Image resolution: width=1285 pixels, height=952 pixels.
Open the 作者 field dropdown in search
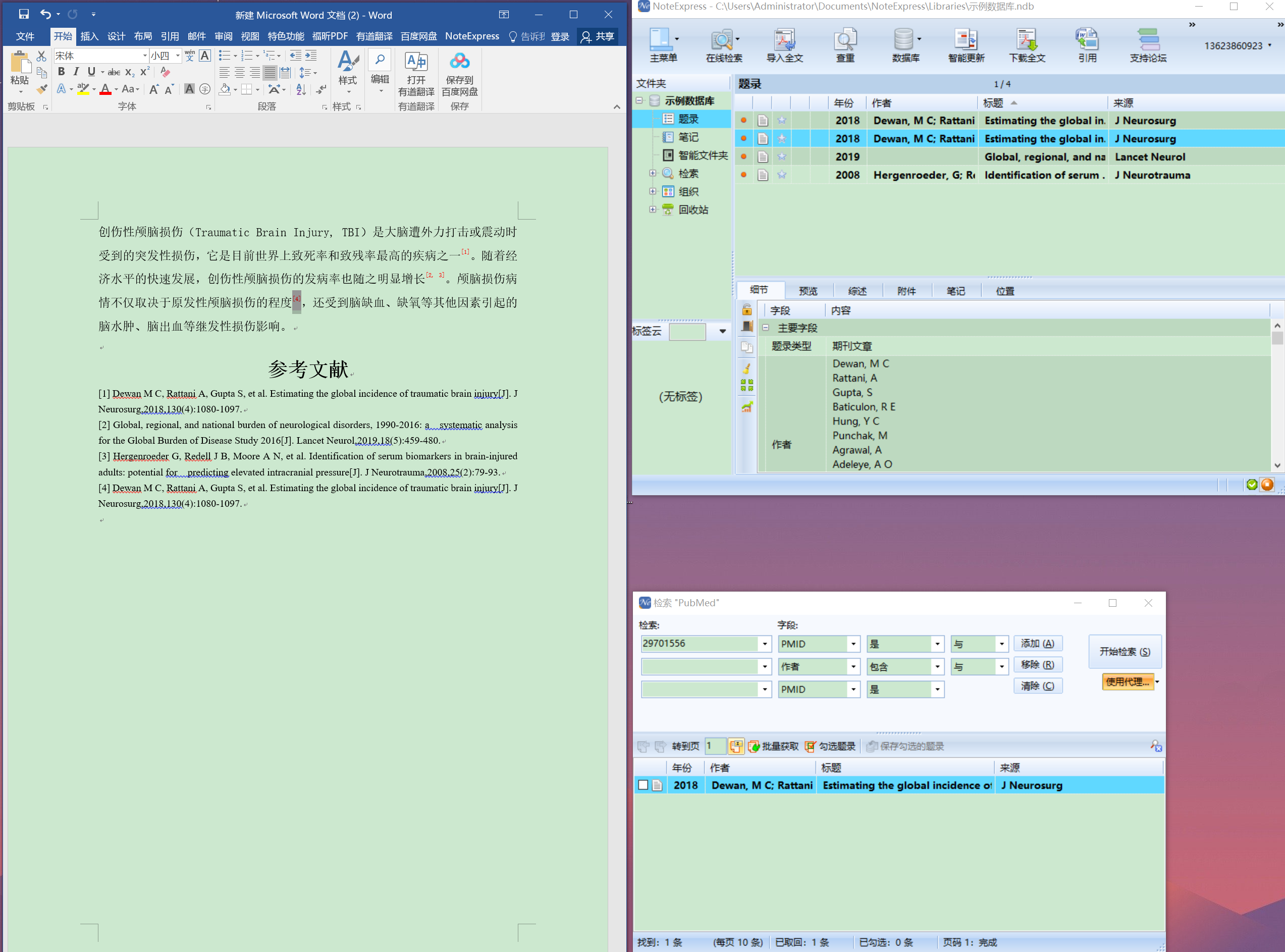[853, 667]
